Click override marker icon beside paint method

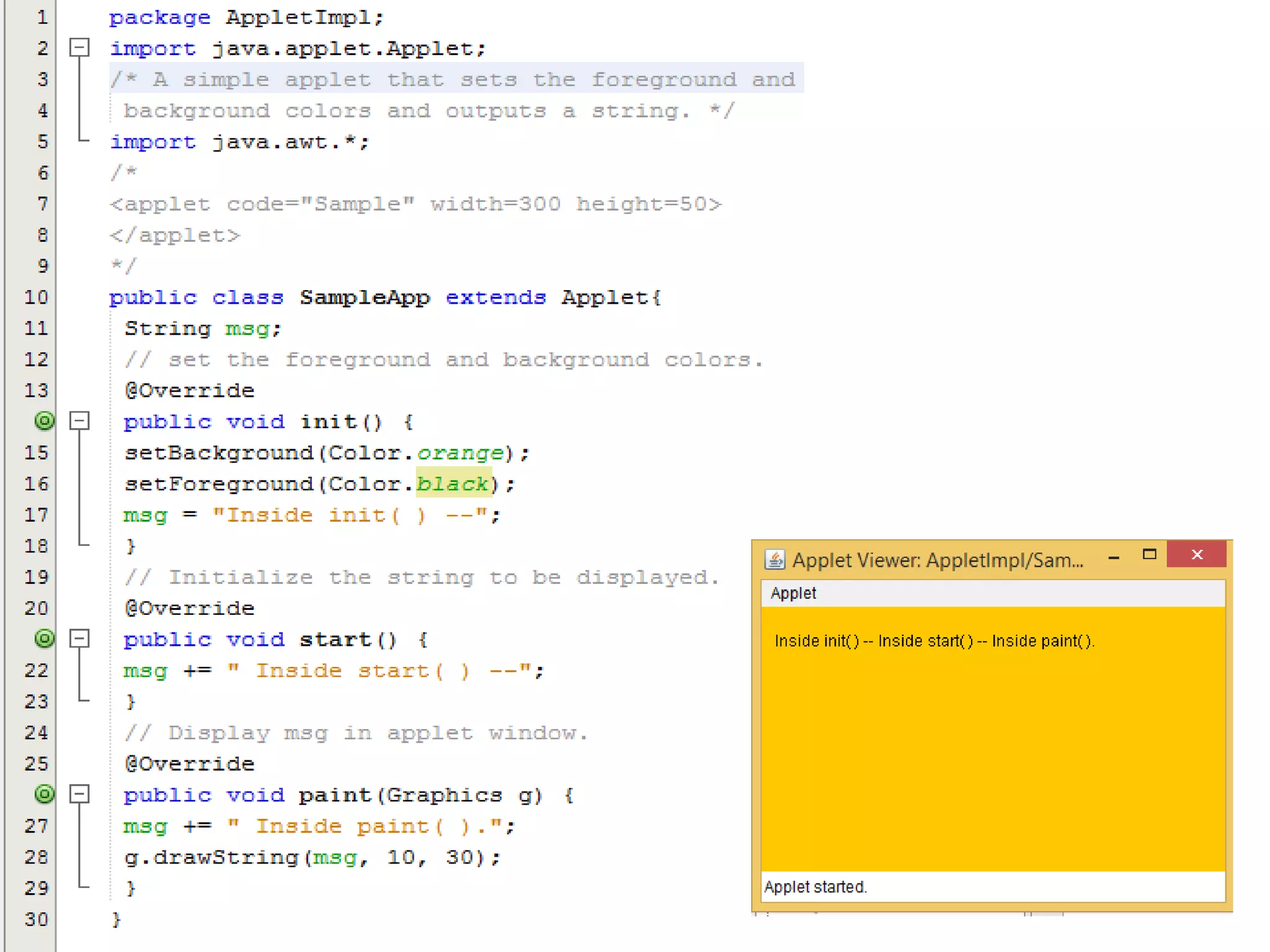click(45, 794)
